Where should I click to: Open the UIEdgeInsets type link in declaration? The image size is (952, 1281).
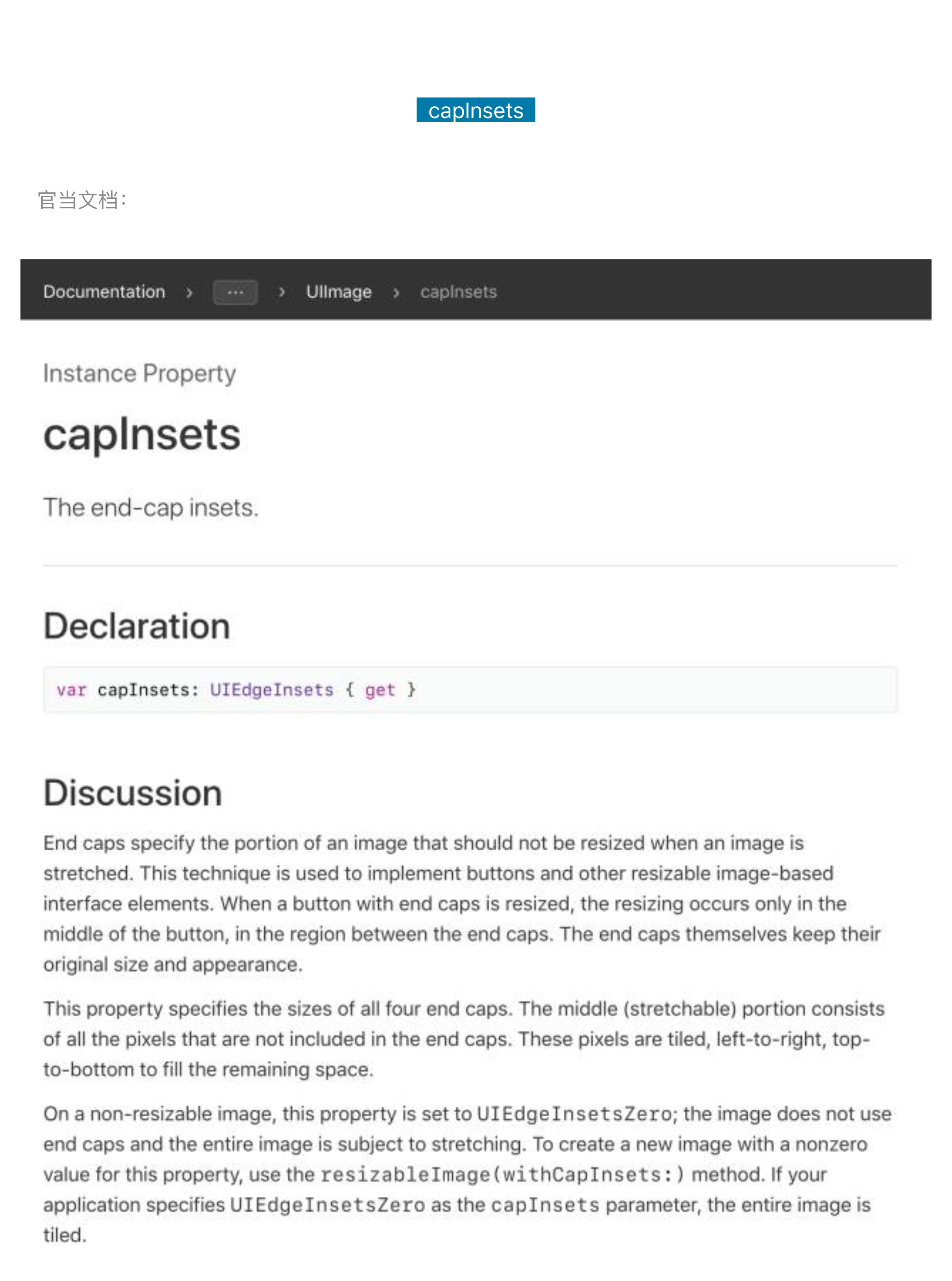(x=271, y=690)
